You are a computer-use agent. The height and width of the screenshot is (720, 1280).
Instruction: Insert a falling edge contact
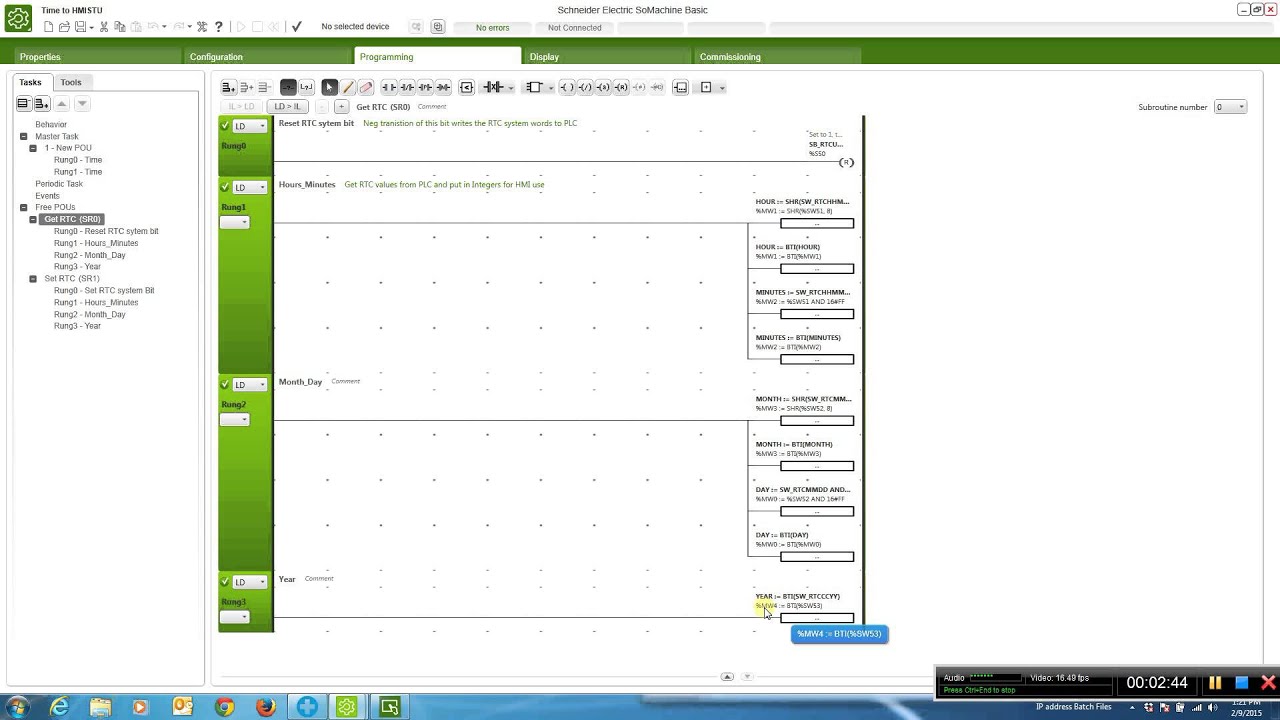tap(443, 87)
